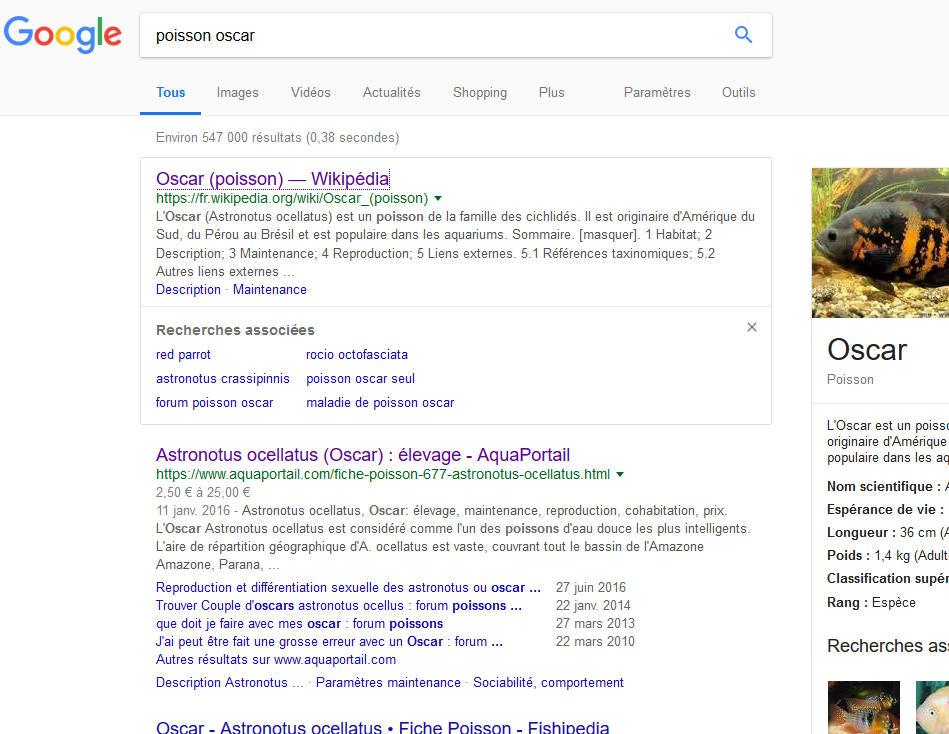949x734 pixels.
Task: Open 'Oscar (poisson) — Wikipédia' result
Action: [272, 179]
